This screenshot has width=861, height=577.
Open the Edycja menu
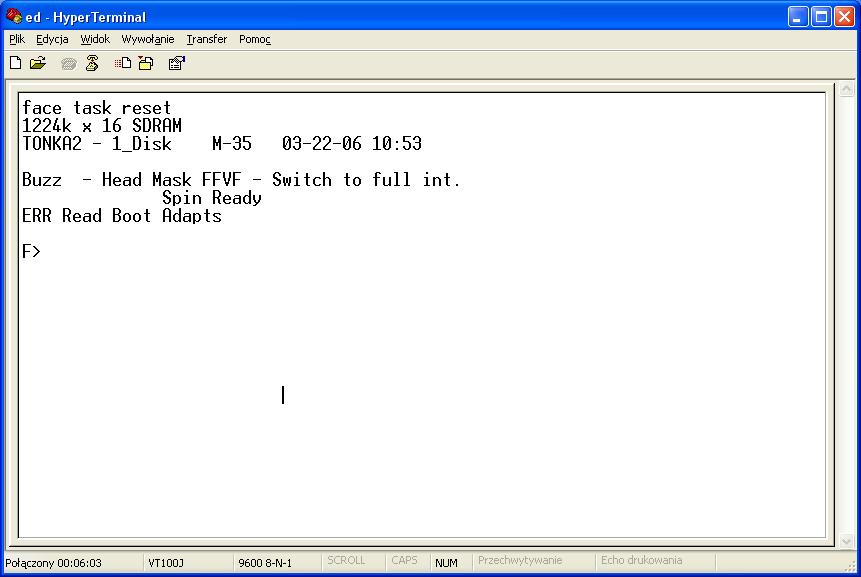[x=52, y=39]
